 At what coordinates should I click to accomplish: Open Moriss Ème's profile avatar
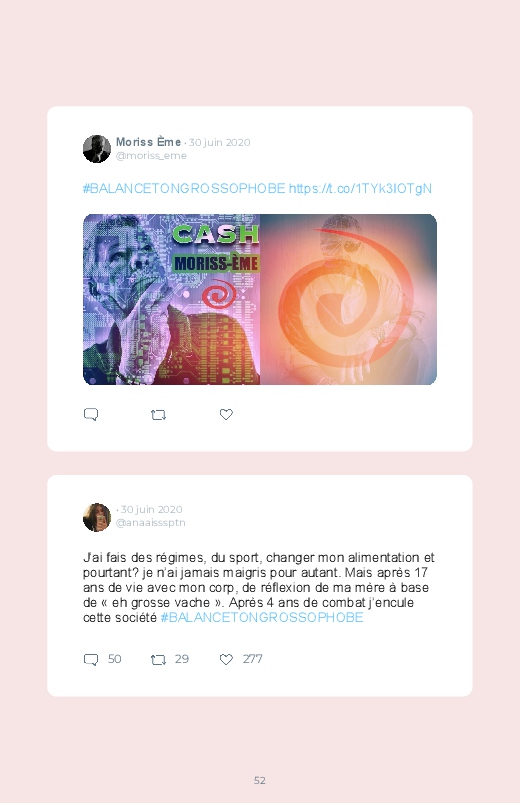click(97, 149)
